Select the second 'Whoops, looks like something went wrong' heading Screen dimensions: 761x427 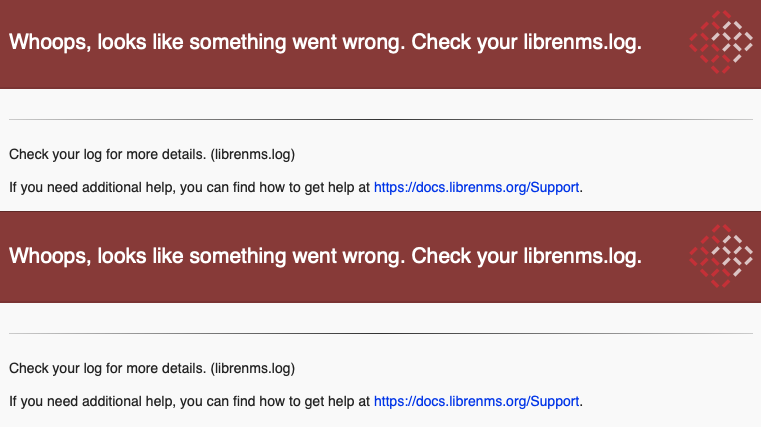(325, 257)
